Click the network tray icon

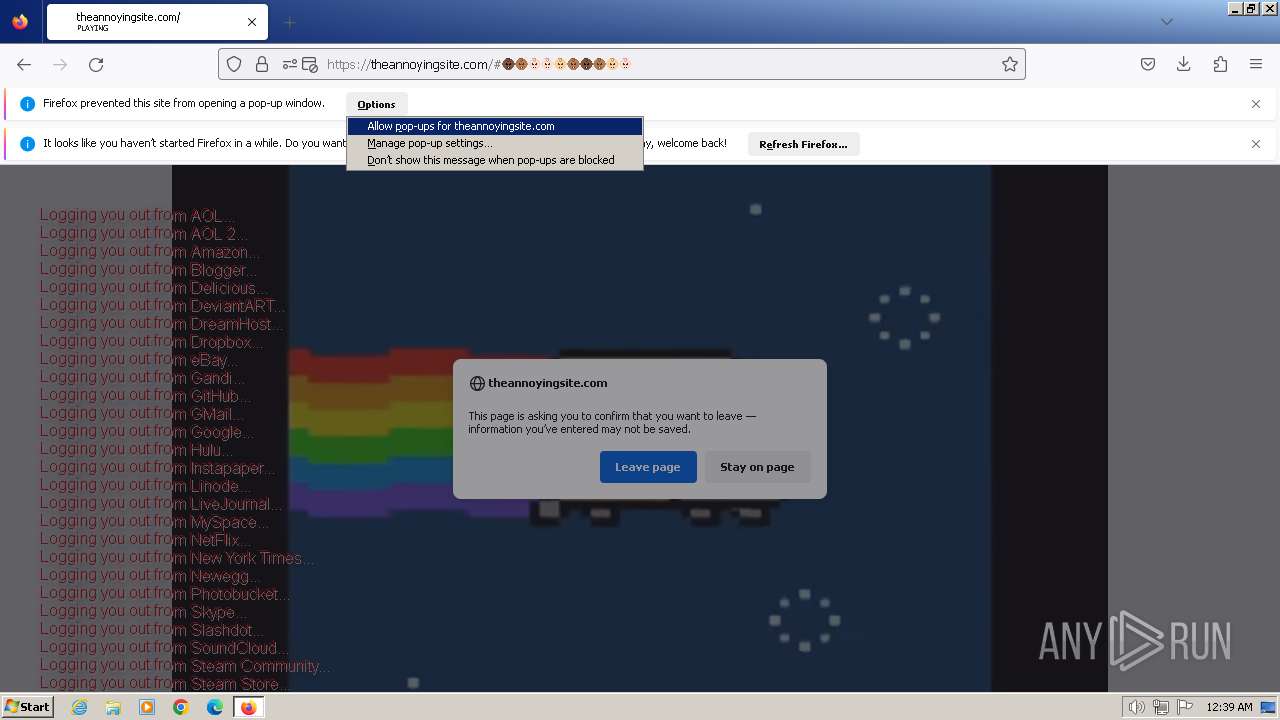1161,707
